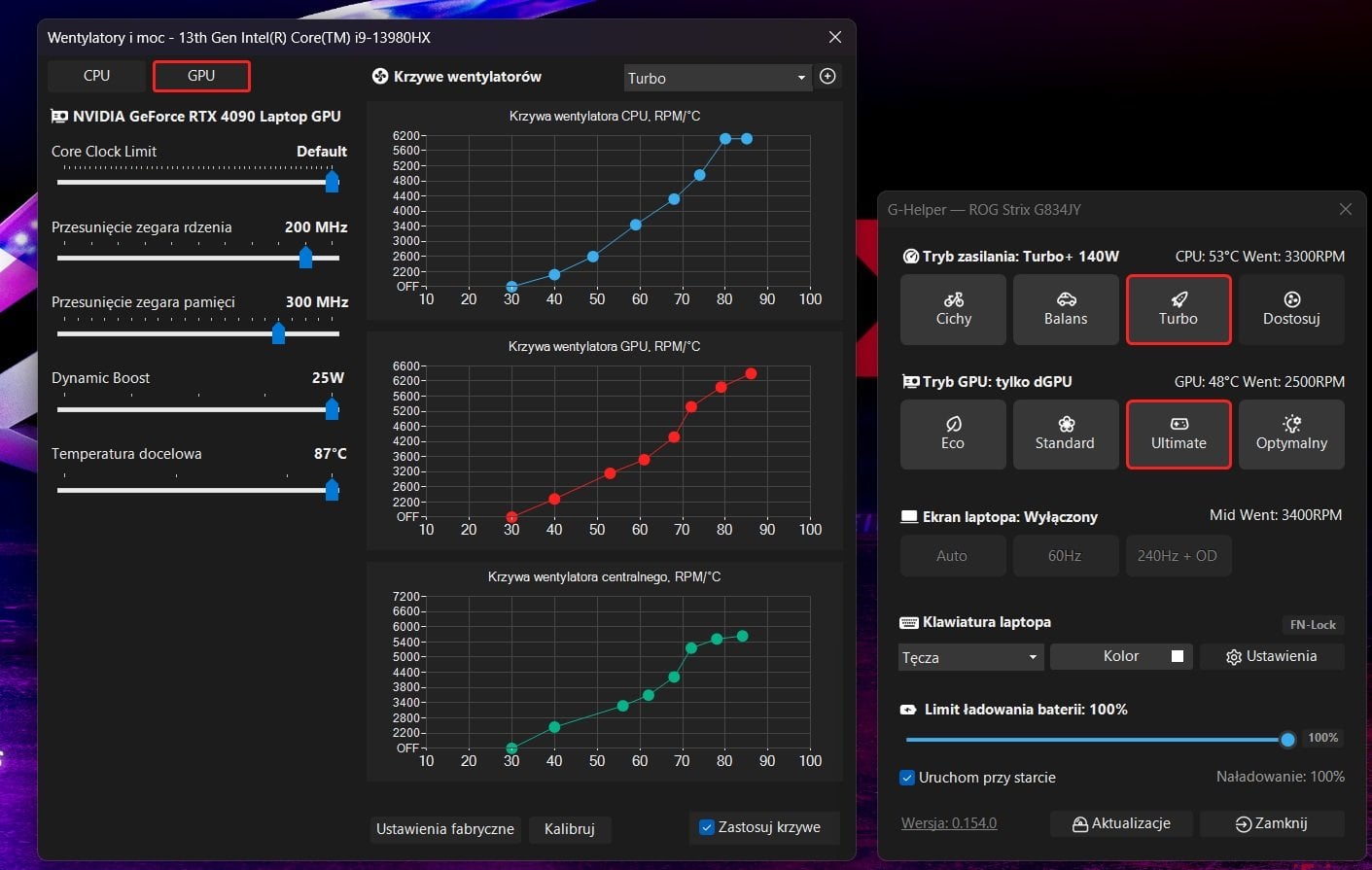The image size is (1372, 870).
Task: Click the Przesunięcie zegara pamięci slider
Action: (198, 333)
